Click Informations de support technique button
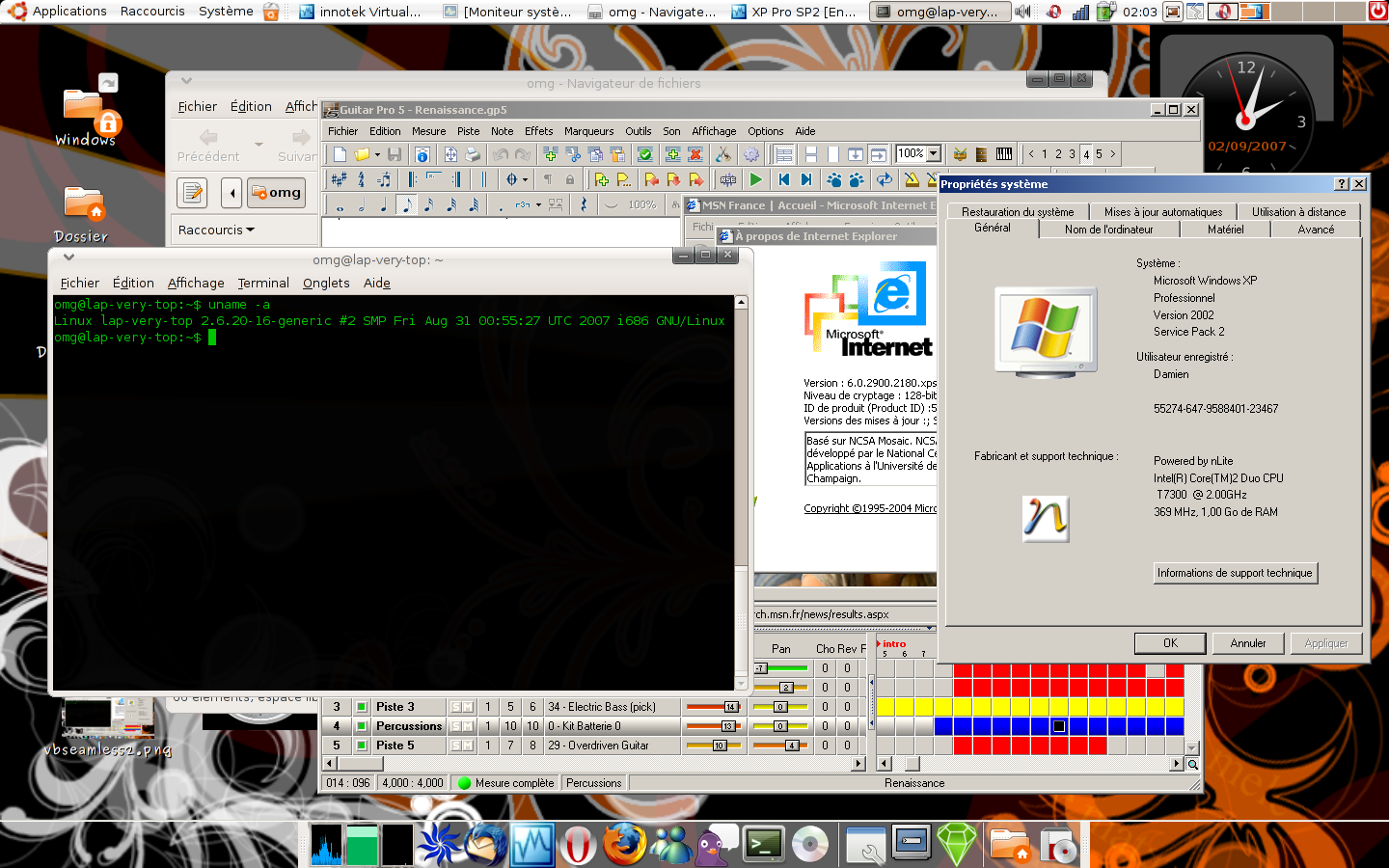 coord(1235,573)
